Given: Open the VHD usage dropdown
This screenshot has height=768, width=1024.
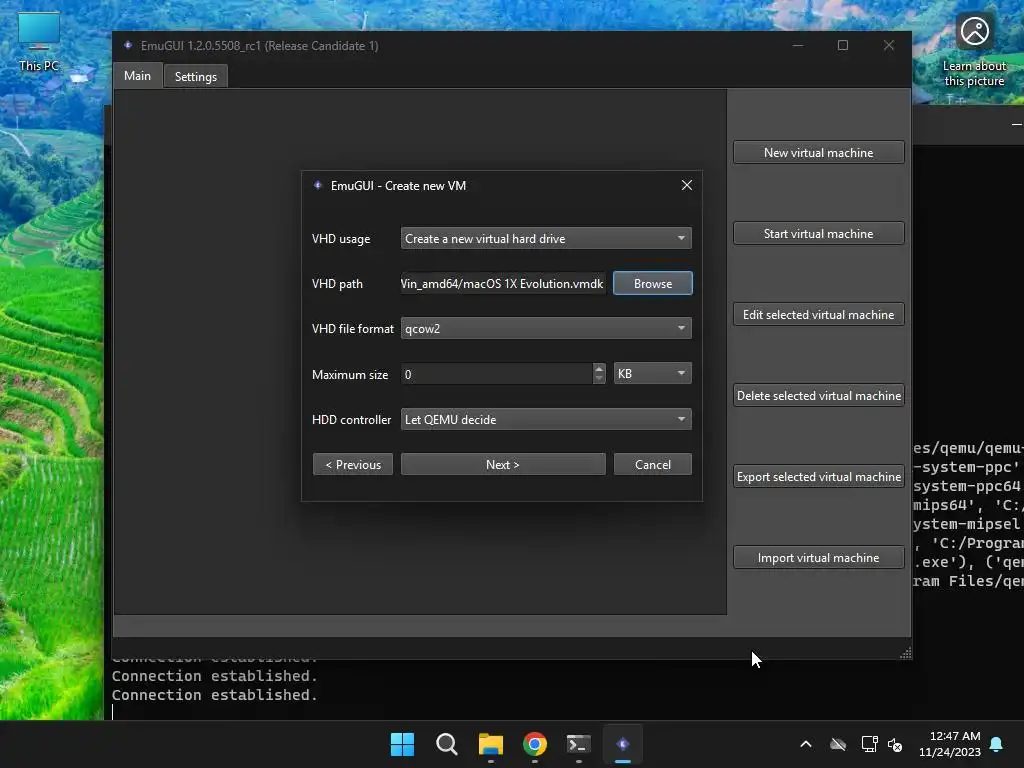Looking at the screenshot, I should [x=546, y=238].
